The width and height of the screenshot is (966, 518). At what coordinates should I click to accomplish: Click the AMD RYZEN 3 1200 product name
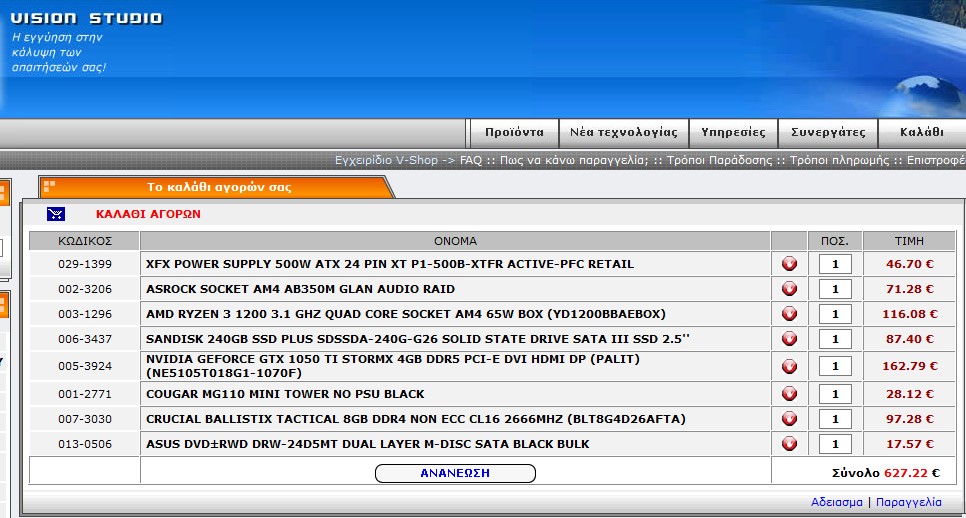405,314
